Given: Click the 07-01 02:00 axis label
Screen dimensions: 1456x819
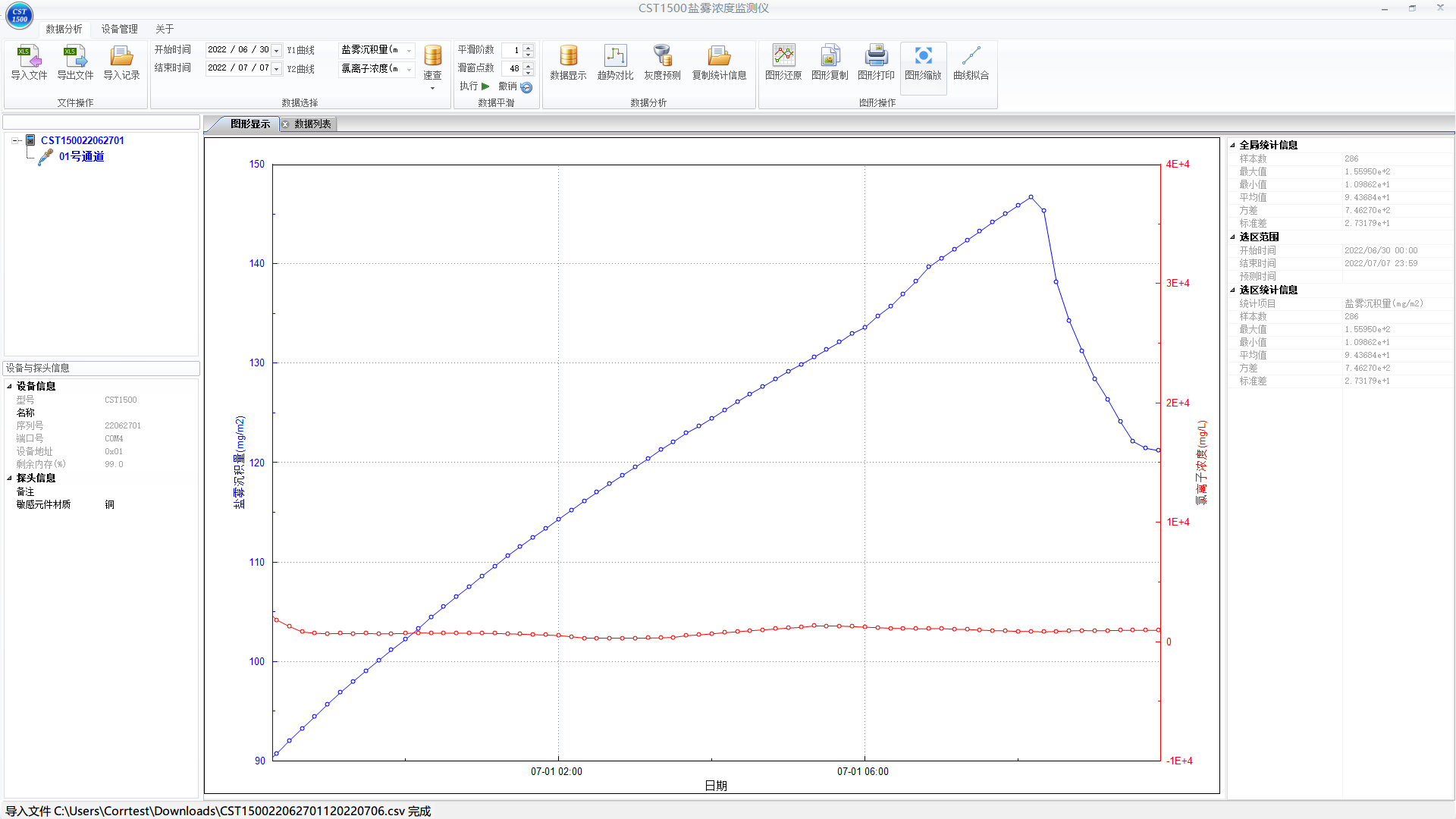Looking at the screenshot, I should point(557,772).
